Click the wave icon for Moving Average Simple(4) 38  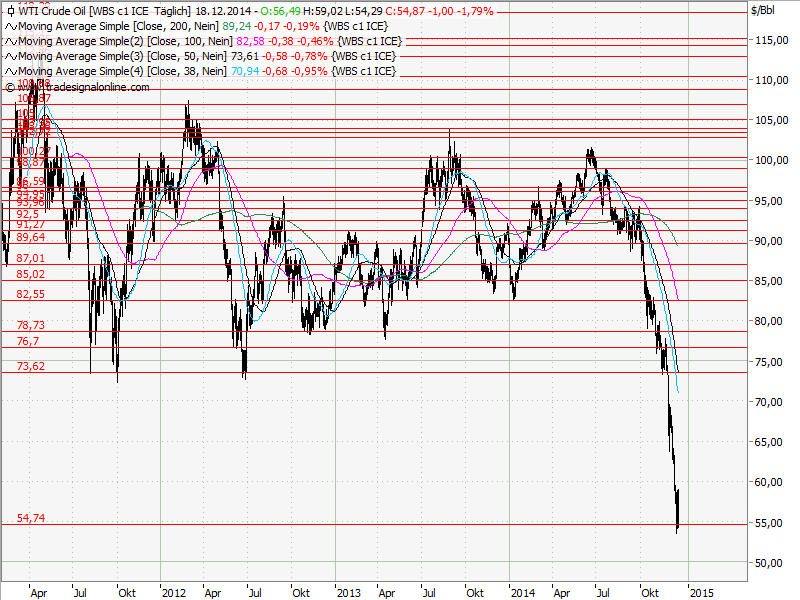tap(10, 70)
